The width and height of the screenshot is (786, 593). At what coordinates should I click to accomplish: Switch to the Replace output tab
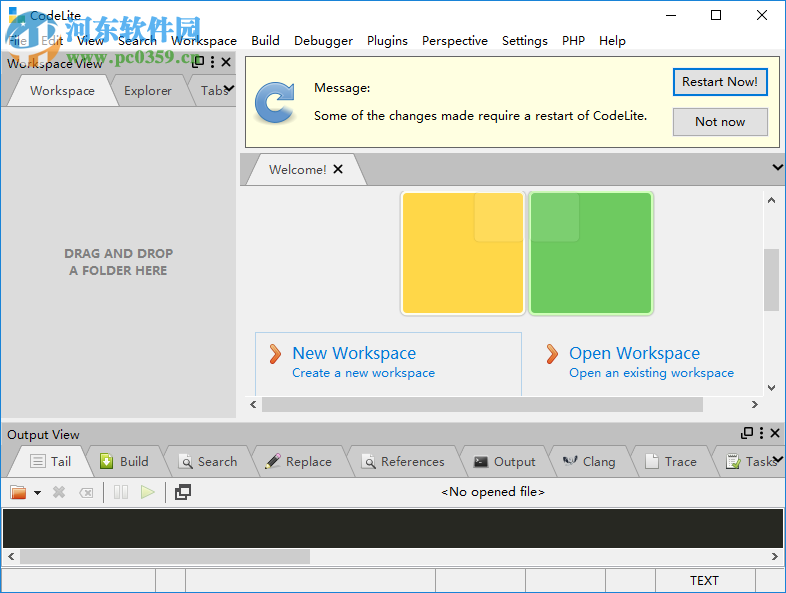click(299, 462)
